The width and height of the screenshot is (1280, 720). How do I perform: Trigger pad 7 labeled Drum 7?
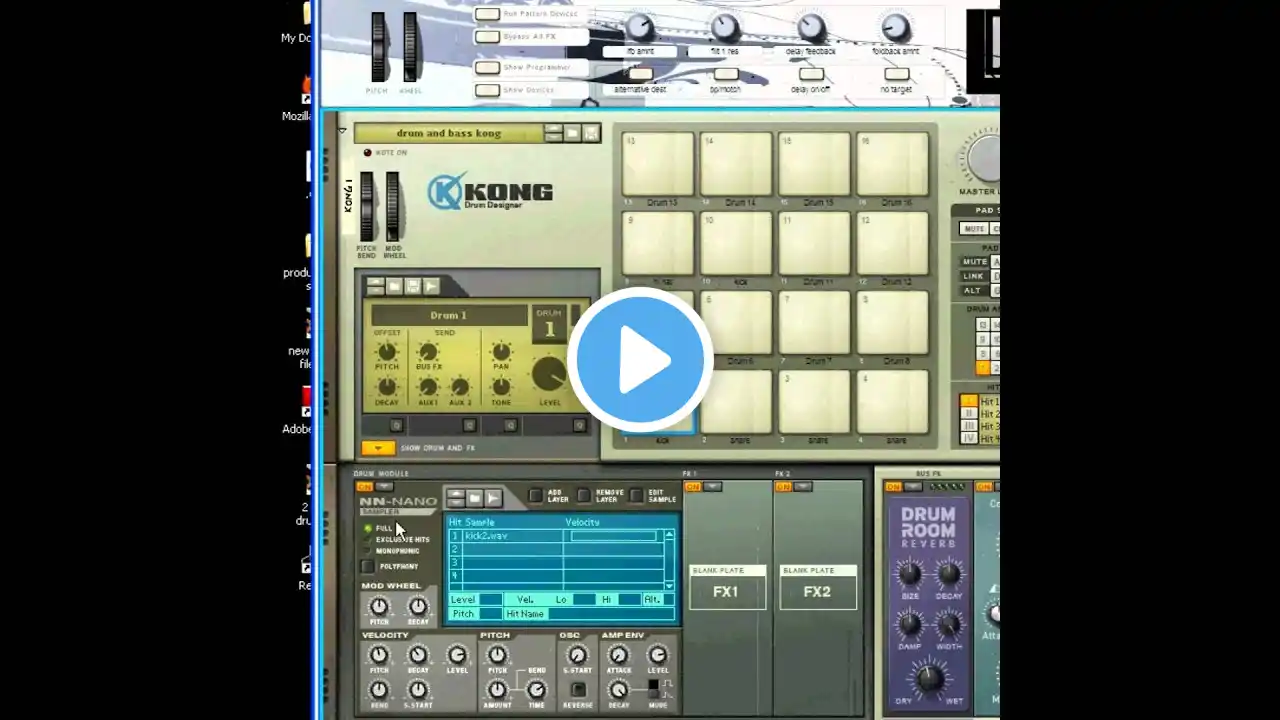point(815,323)
